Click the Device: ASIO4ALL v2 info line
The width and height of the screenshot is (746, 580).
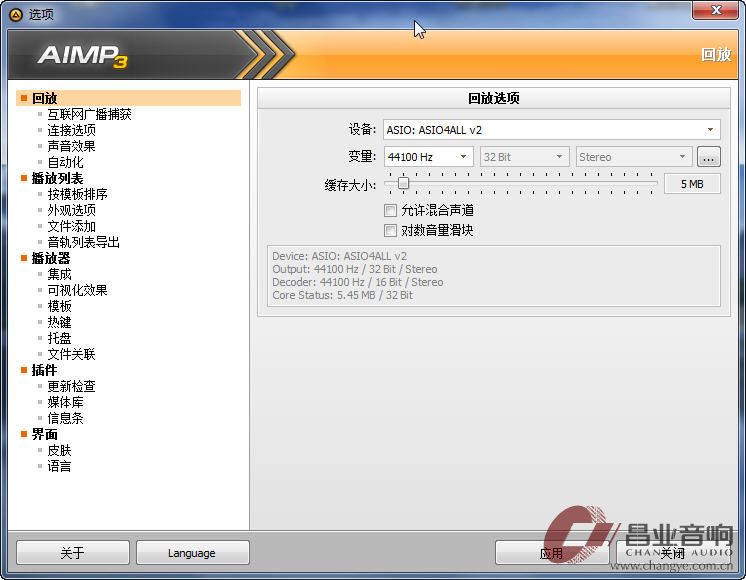[339, 256]
